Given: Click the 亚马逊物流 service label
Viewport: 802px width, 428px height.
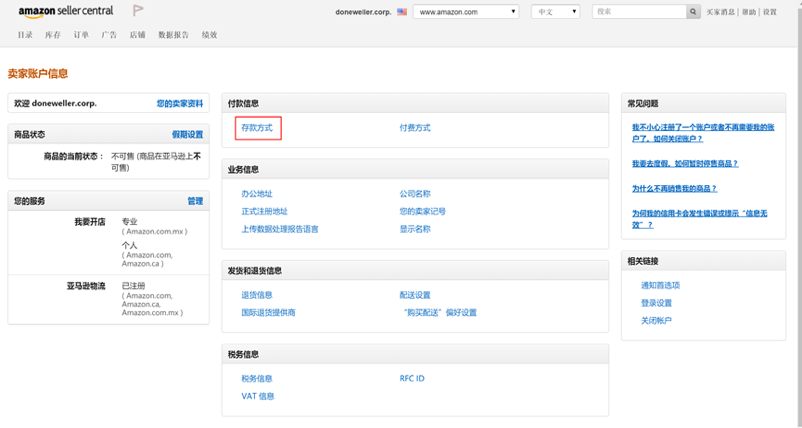Looking at the screenshot, I should tap(86, 286).
